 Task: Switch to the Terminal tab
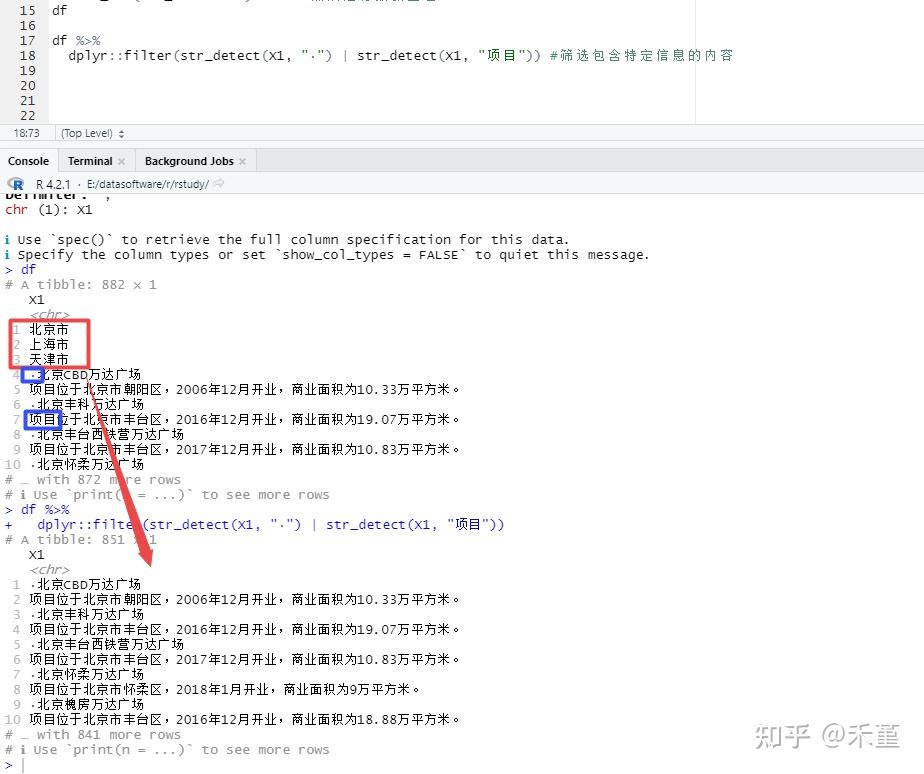91,160
